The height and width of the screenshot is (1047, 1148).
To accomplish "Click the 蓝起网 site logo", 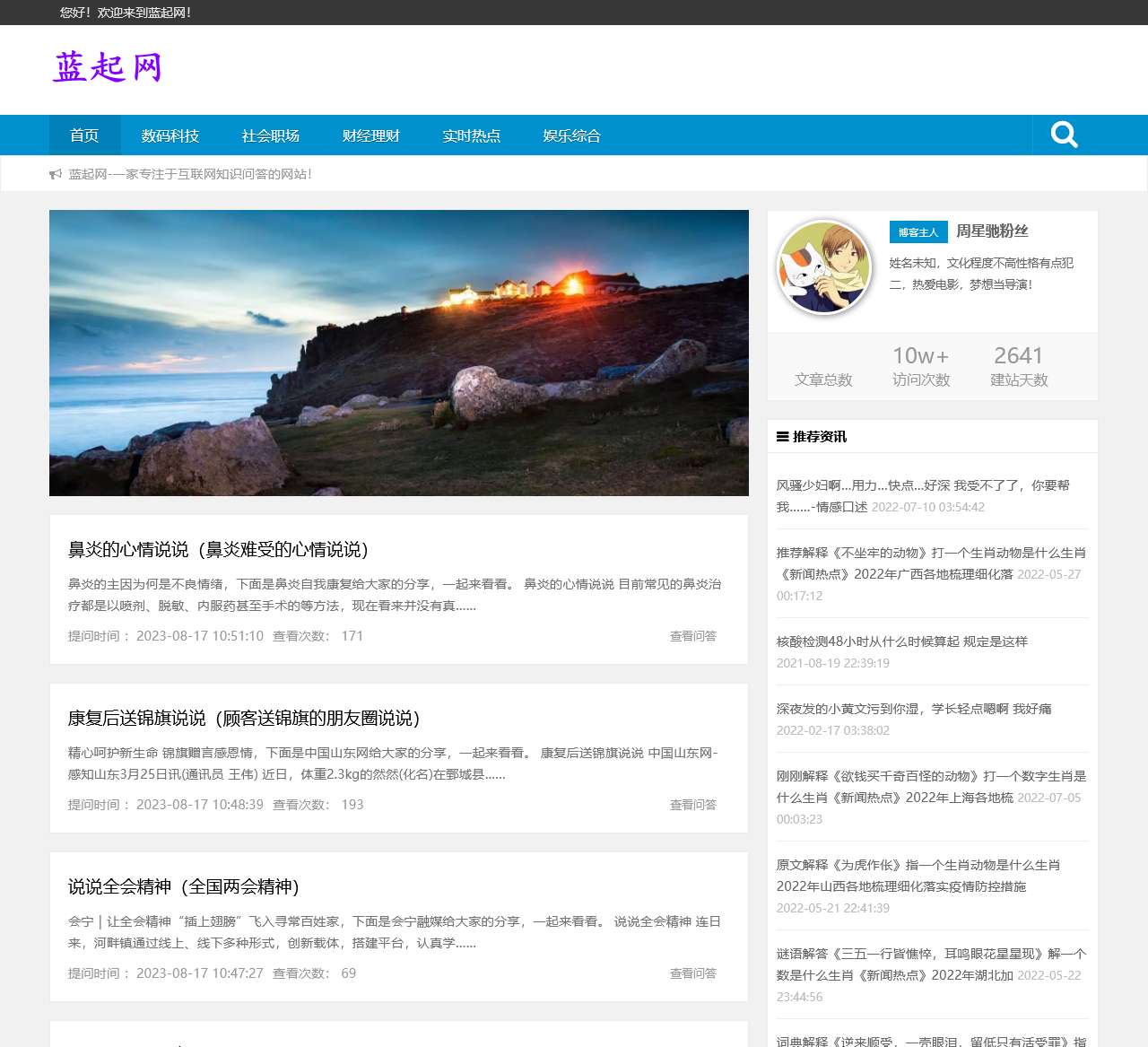I will pos(108,67).
